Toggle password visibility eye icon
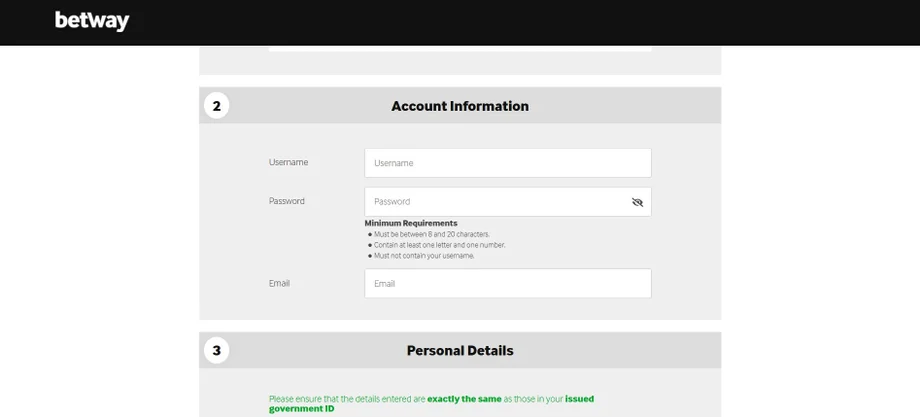This screenshot has height=417, width=920. (637, 202)
